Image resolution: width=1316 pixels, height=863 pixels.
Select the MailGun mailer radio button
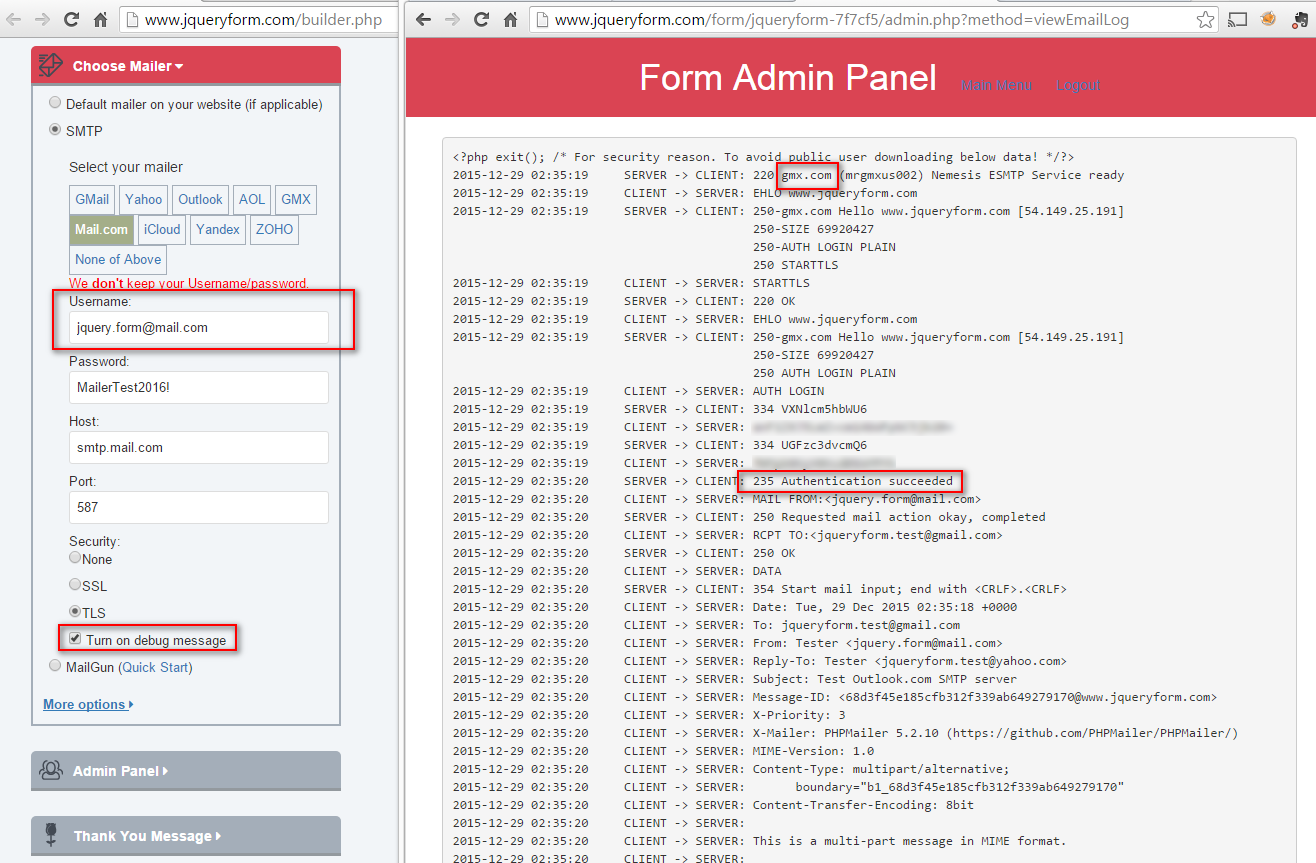pyautogui.click(x=55, y=666)
